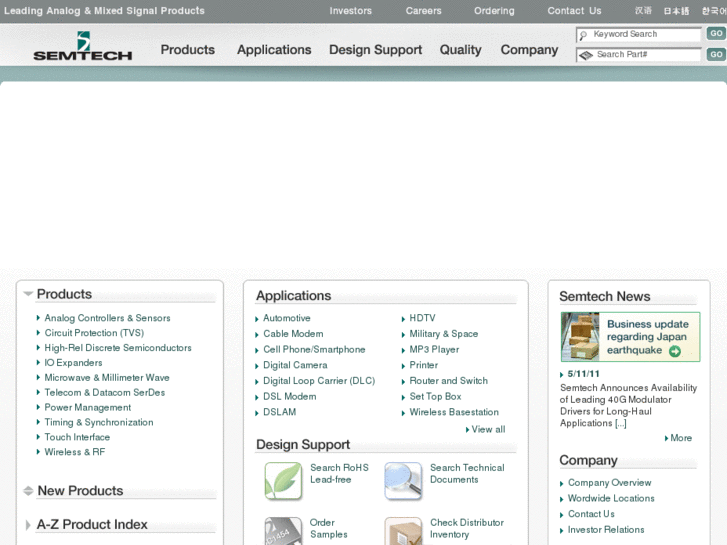Click the Keyword Search magnifier icon
The height and width of the screenshot is (545, 727).
(x=583, y=35)
